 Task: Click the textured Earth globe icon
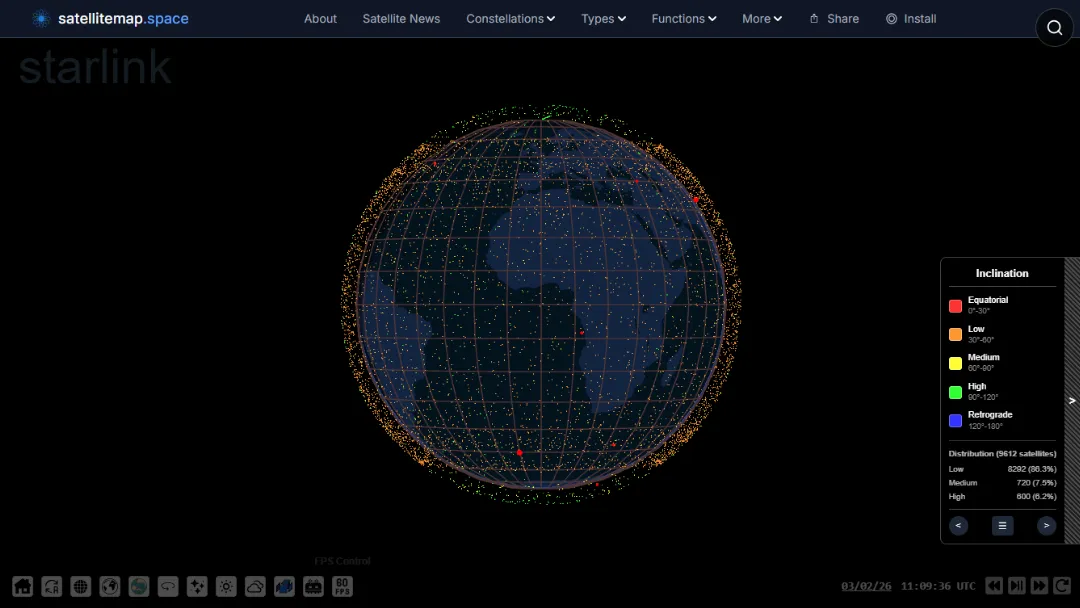138,587
